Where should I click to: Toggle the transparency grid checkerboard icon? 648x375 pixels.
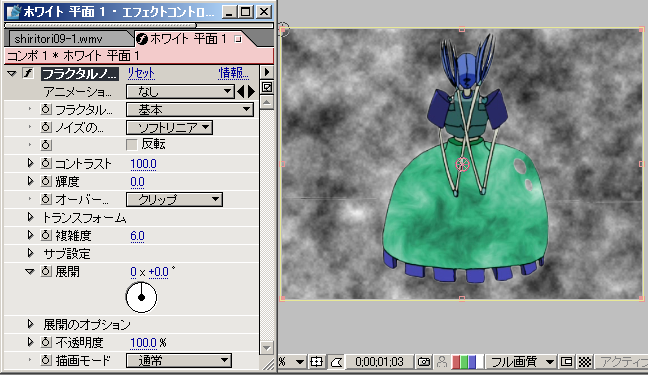[x=585, y=362]
